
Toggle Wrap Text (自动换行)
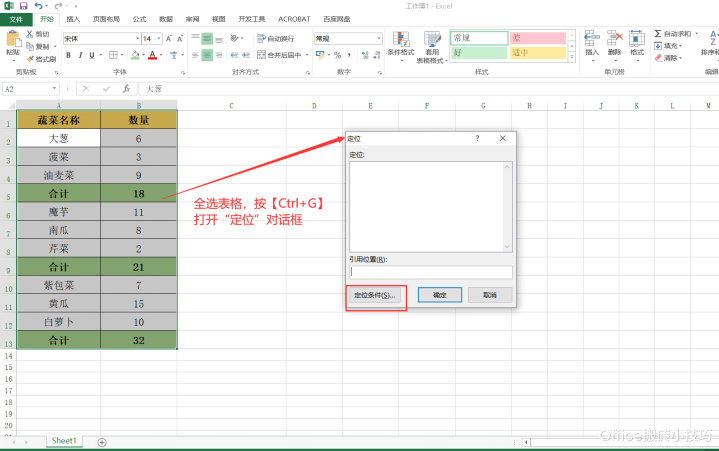(x=276, y=38)
